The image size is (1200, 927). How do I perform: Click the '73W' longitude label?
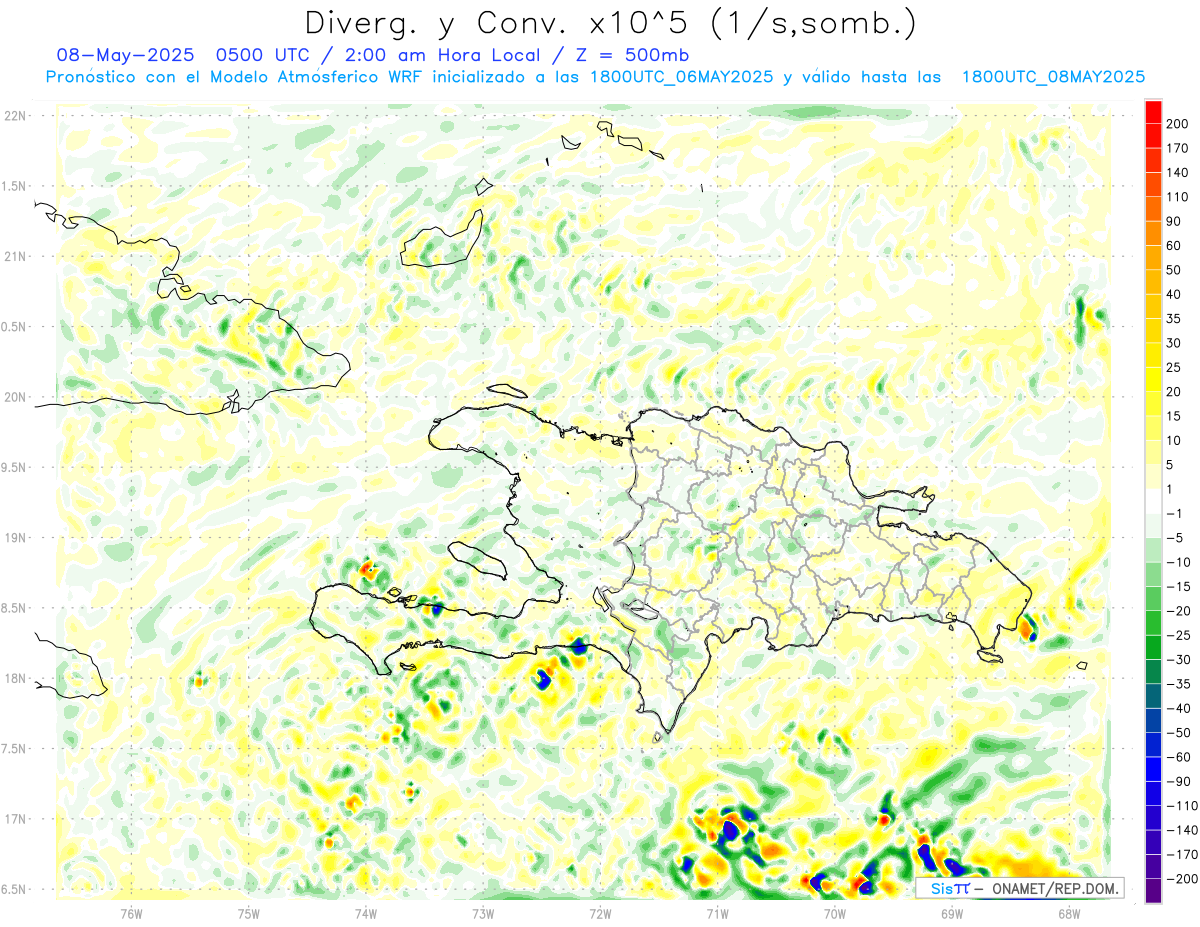483,912
